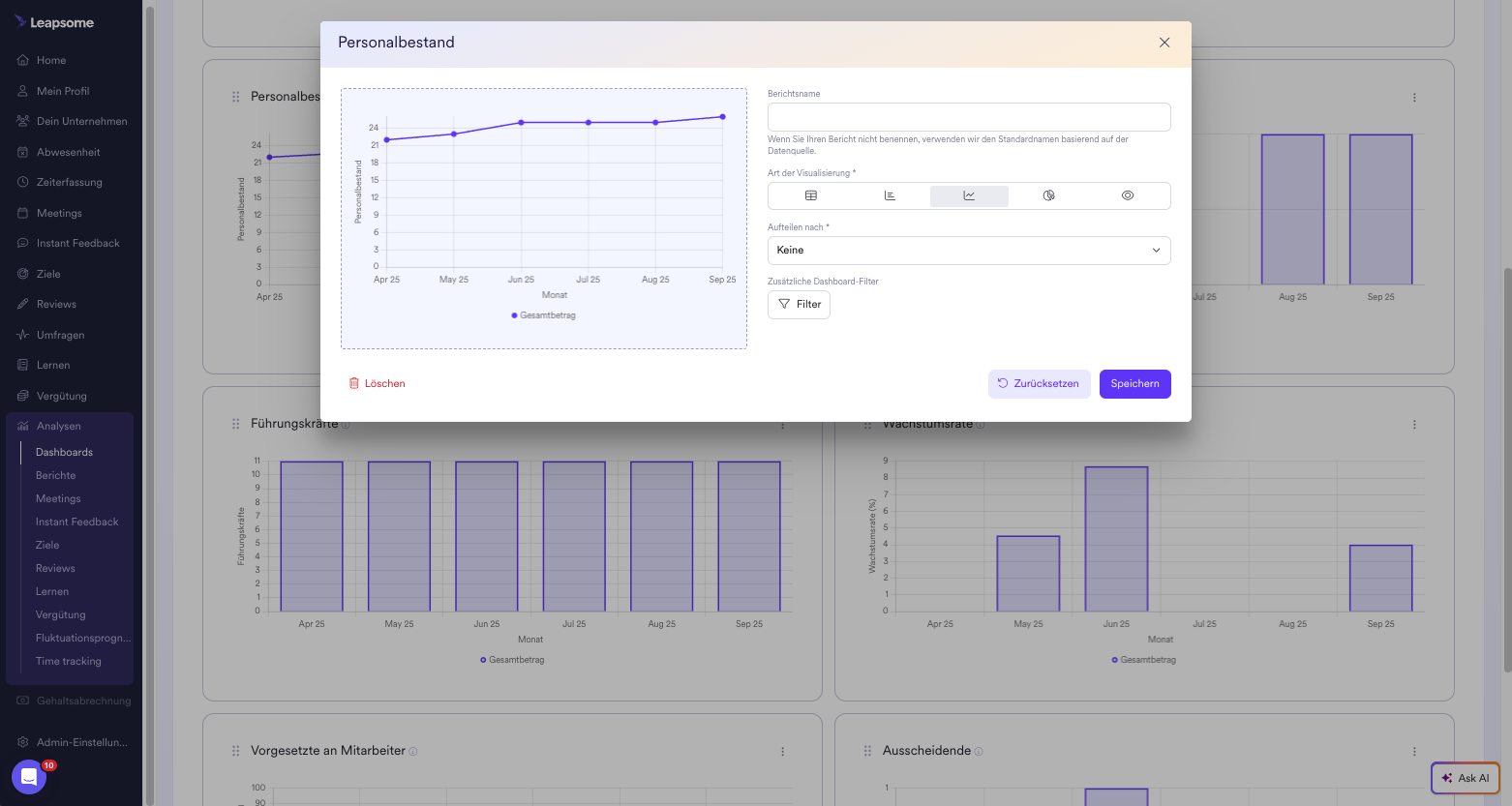Click the Leapsome logo
The height and width of the screenshot is (806, 1512).
(x=54, y=22)
